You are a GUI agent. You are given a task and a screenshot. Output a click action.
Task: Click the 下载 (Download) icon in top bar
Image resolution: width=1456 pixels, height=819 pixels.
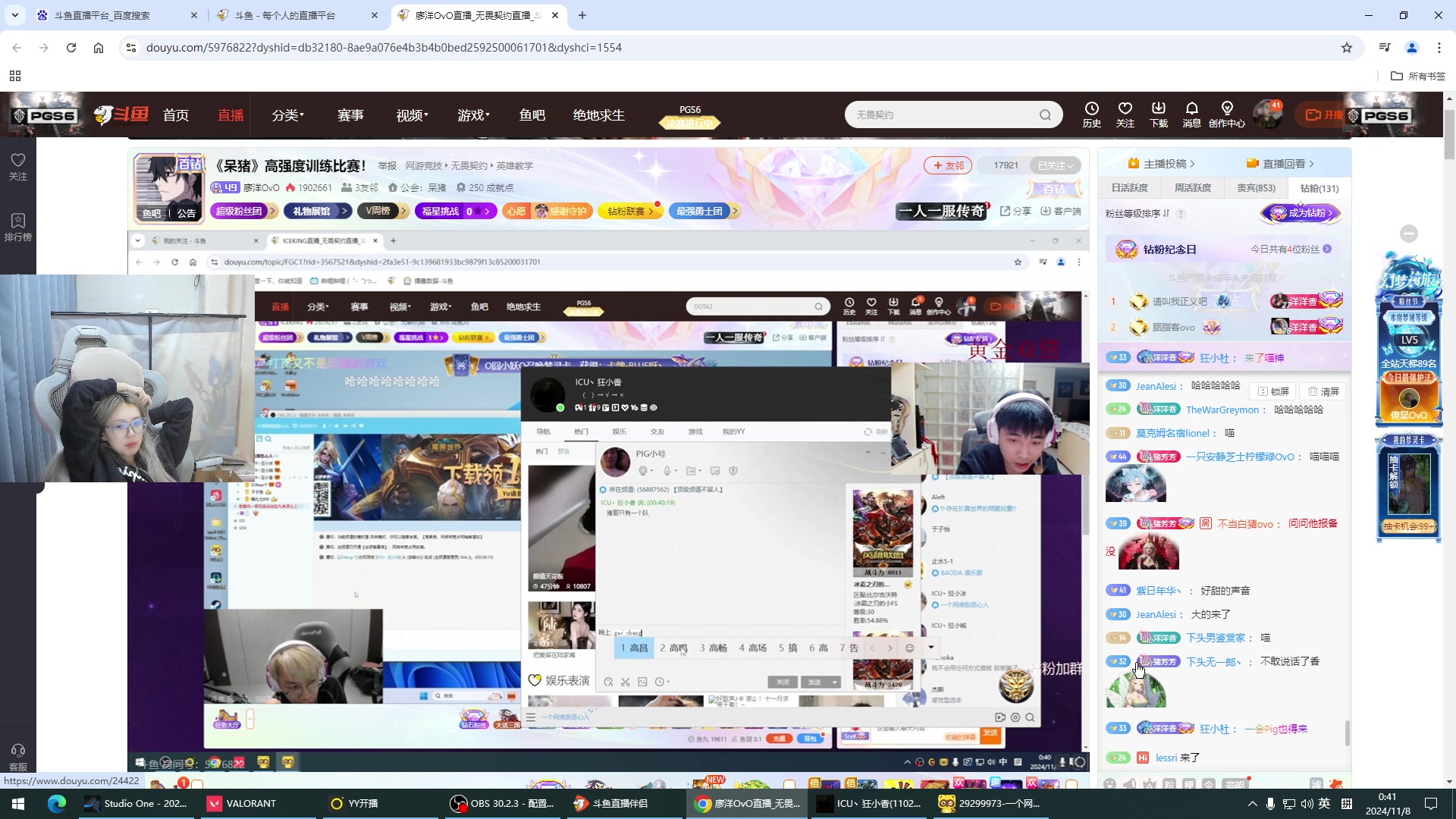[1159, 113]
